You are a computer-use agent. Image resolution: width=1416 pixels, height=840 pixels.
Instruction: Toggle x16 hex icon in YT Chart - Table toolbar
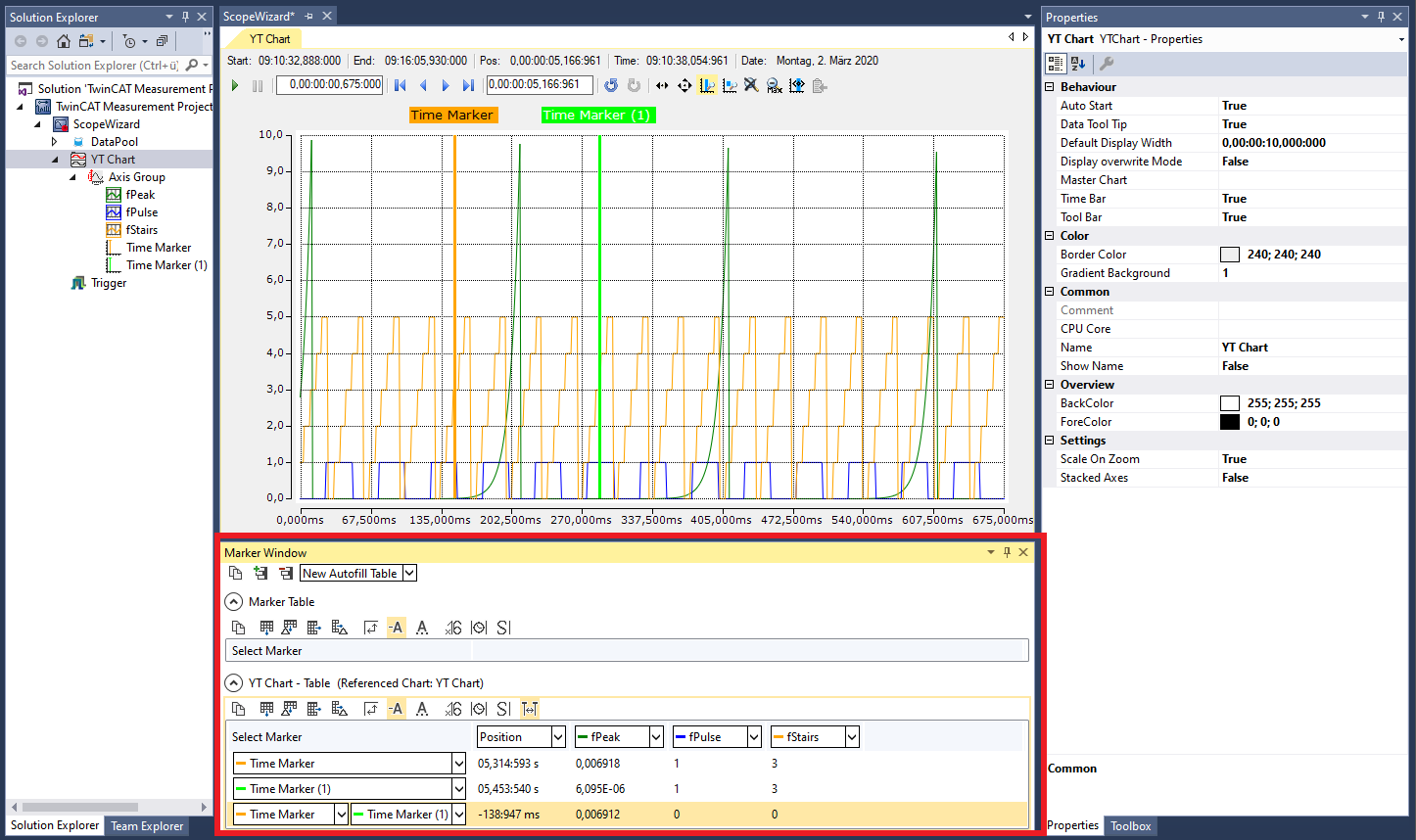click(x=453, y=709)
